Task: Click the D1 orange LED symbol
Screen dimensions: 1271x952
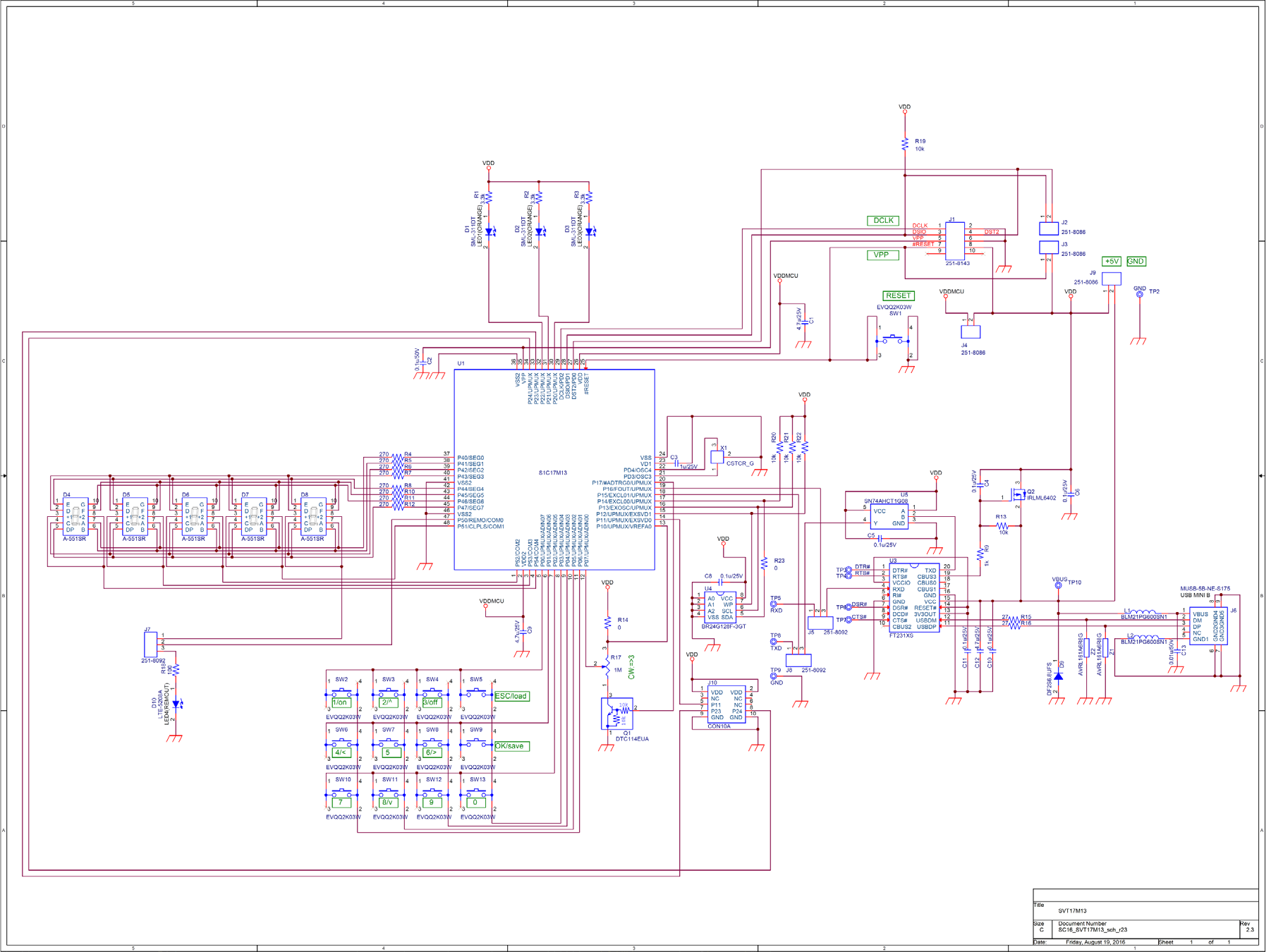Action: click(x=489, y=231)
